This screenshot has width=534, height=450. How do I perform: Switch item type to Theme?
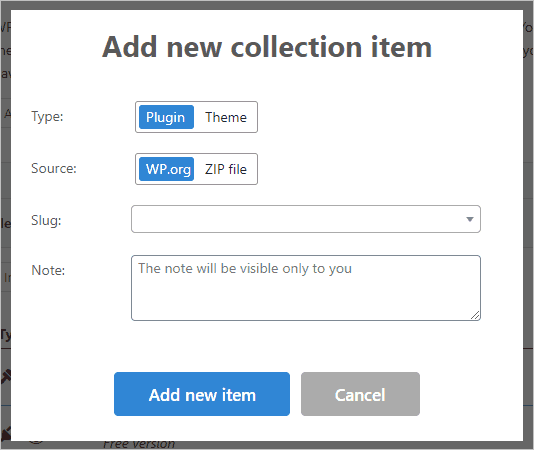coord(226,117)
